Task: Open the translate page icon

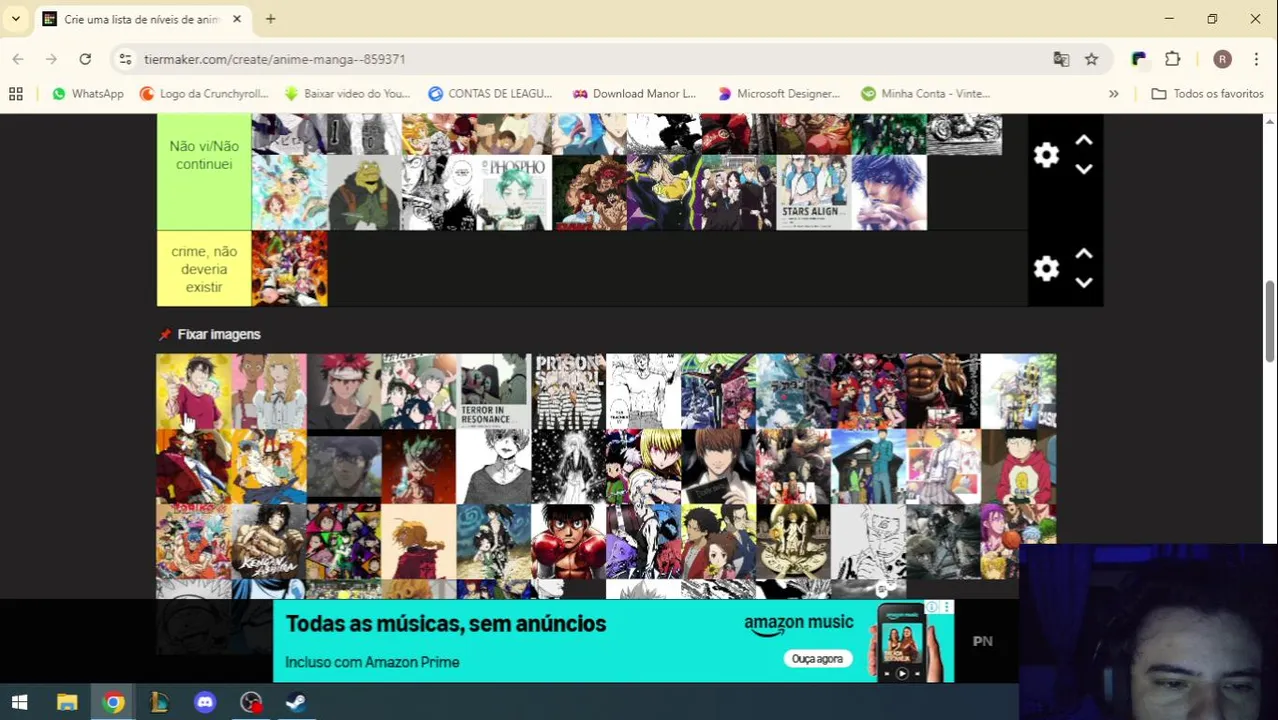Action: (1061, 59)
